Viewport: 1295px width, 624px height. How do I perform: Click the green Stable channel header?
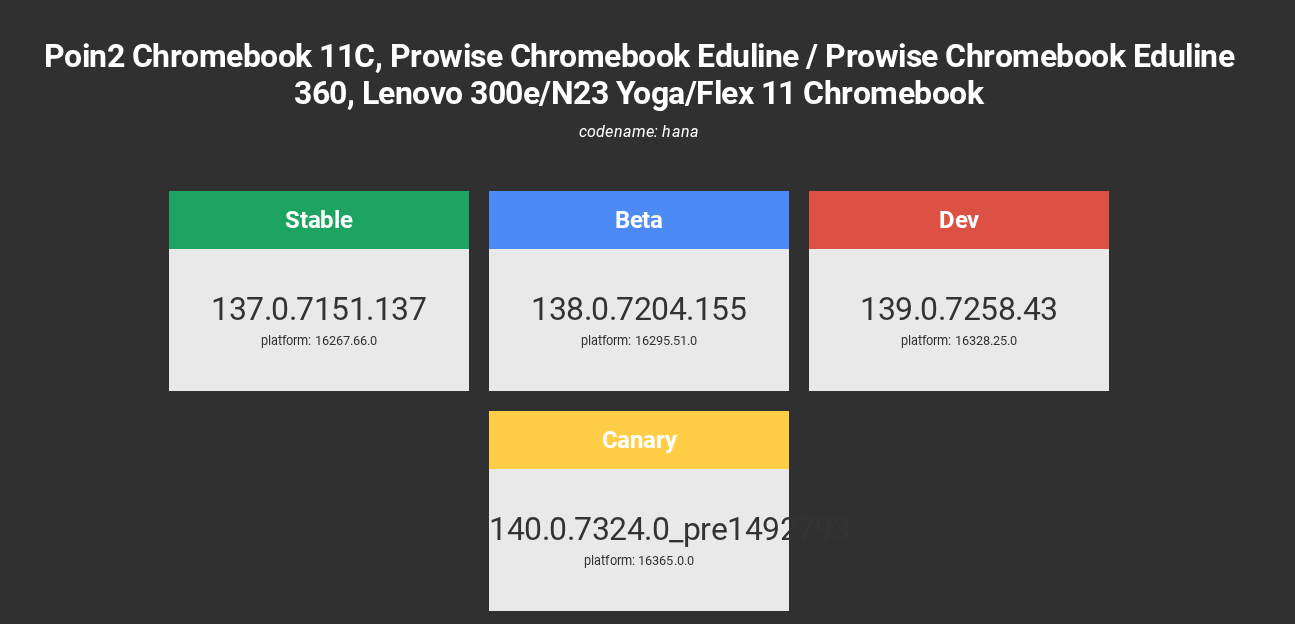coord(319,220)
